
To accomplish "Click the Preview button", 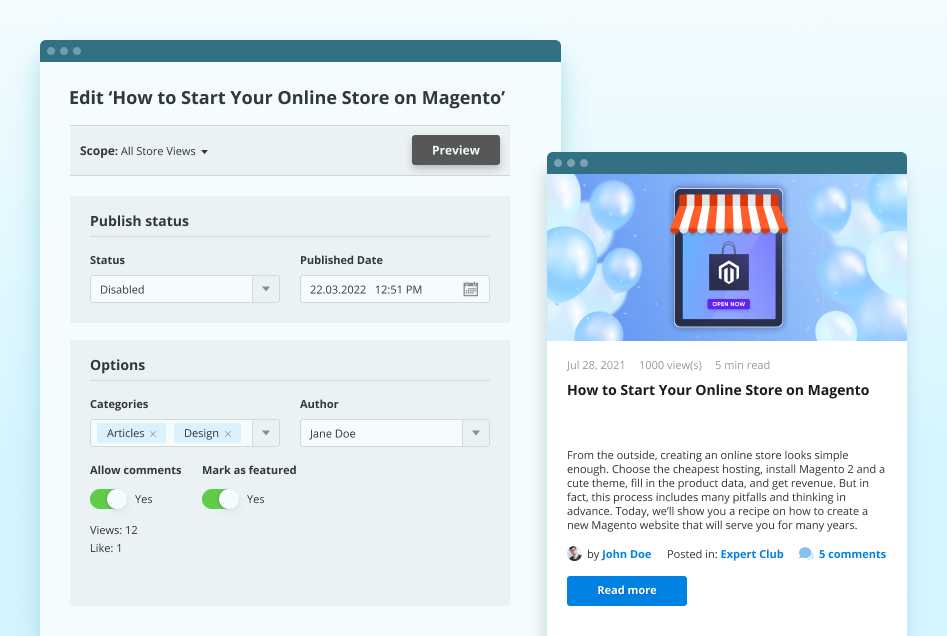I will (x=455, y=149).
